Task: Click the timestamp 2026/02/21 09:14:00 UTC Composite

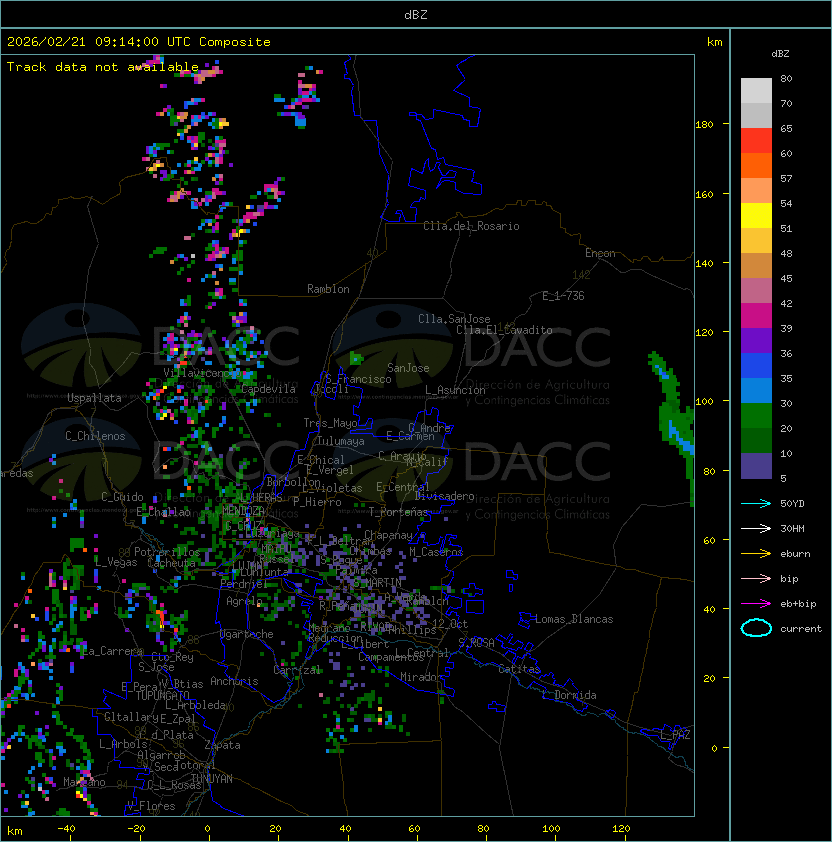Action: click(x=139, y=42)
